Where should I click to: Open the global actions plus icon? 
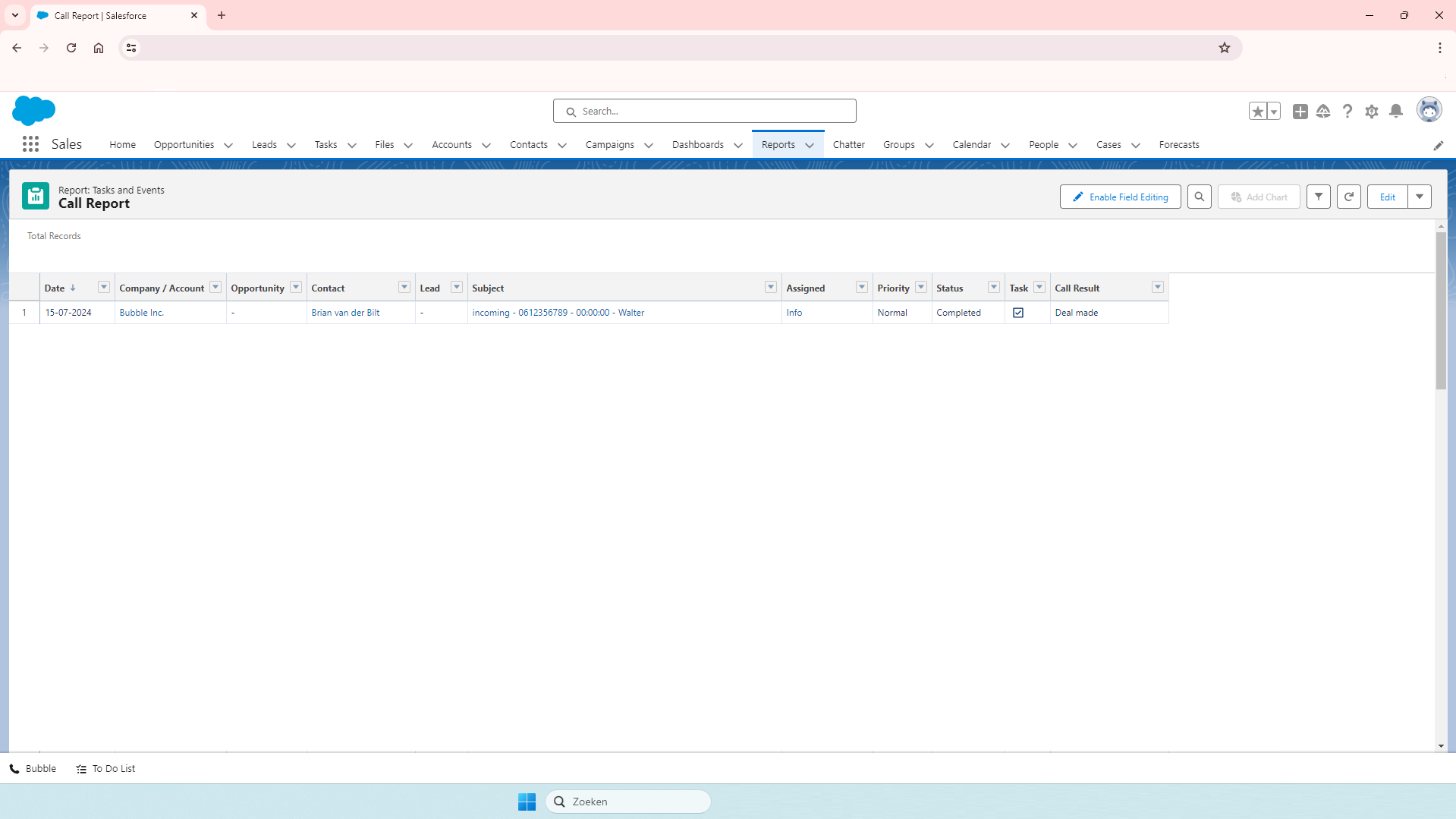coord(1300,112)
